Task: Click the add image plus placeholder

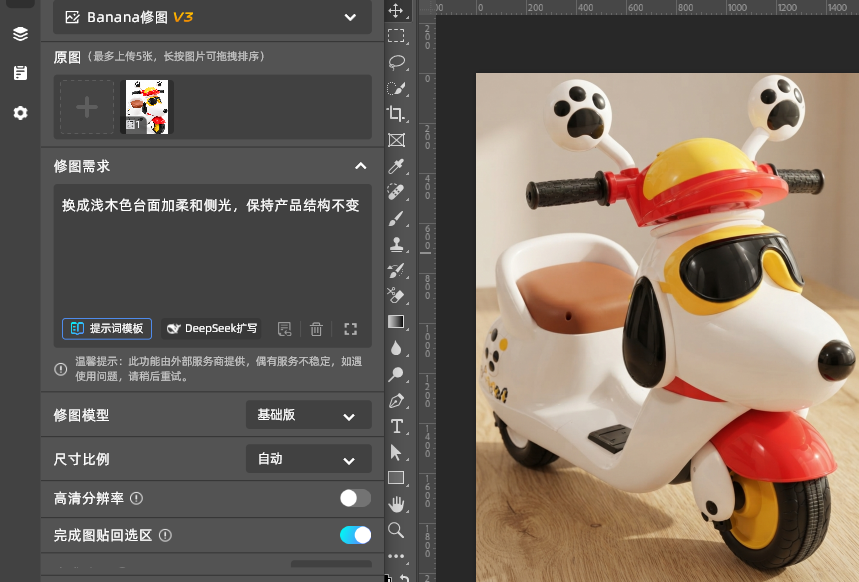Action: click(x=87, y=107)
